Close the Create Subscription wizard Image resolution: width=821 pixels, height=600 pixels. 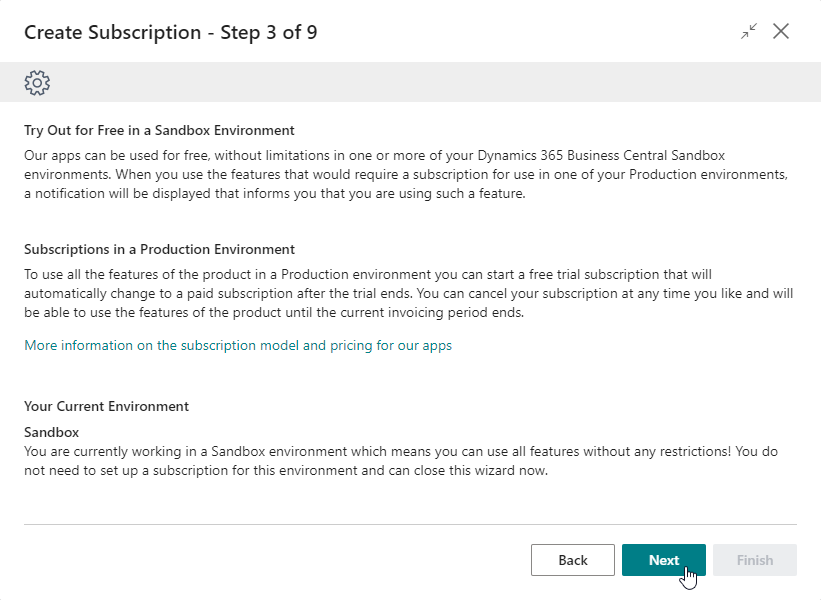(781, 31)
